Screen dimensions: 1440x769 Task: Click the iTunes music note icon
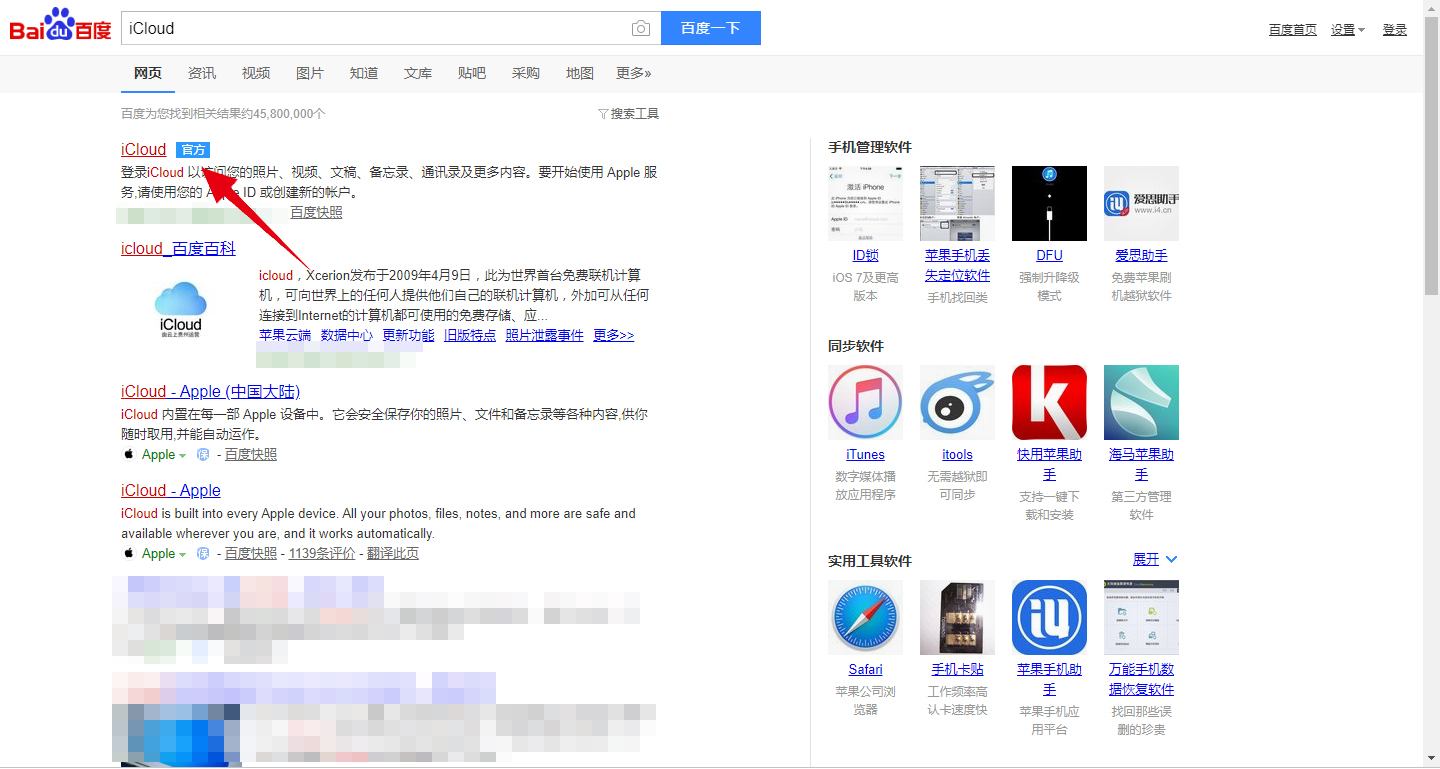point(865,402)
